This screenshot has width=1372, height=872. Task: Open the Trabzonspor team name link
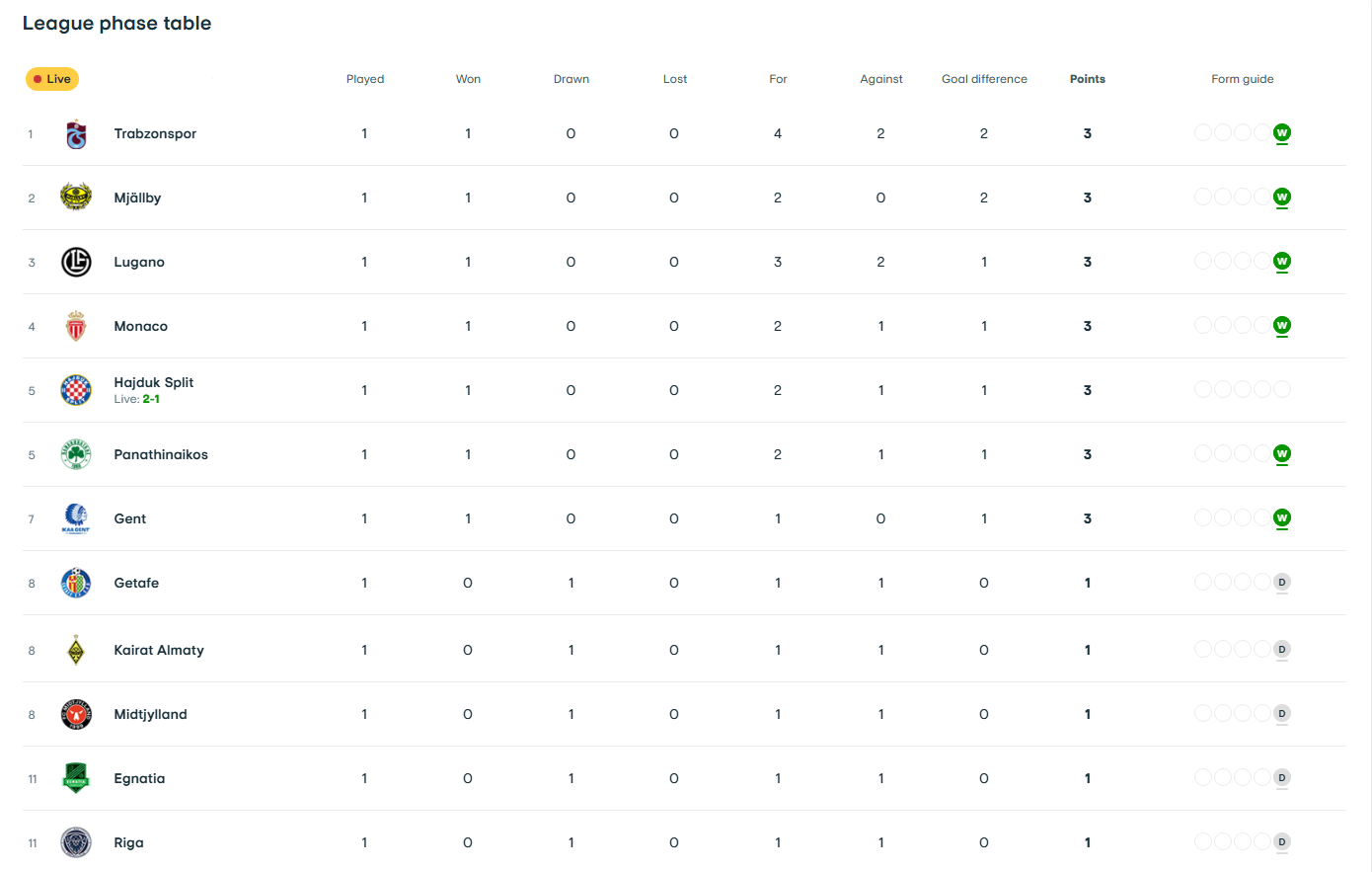[155, 133]
